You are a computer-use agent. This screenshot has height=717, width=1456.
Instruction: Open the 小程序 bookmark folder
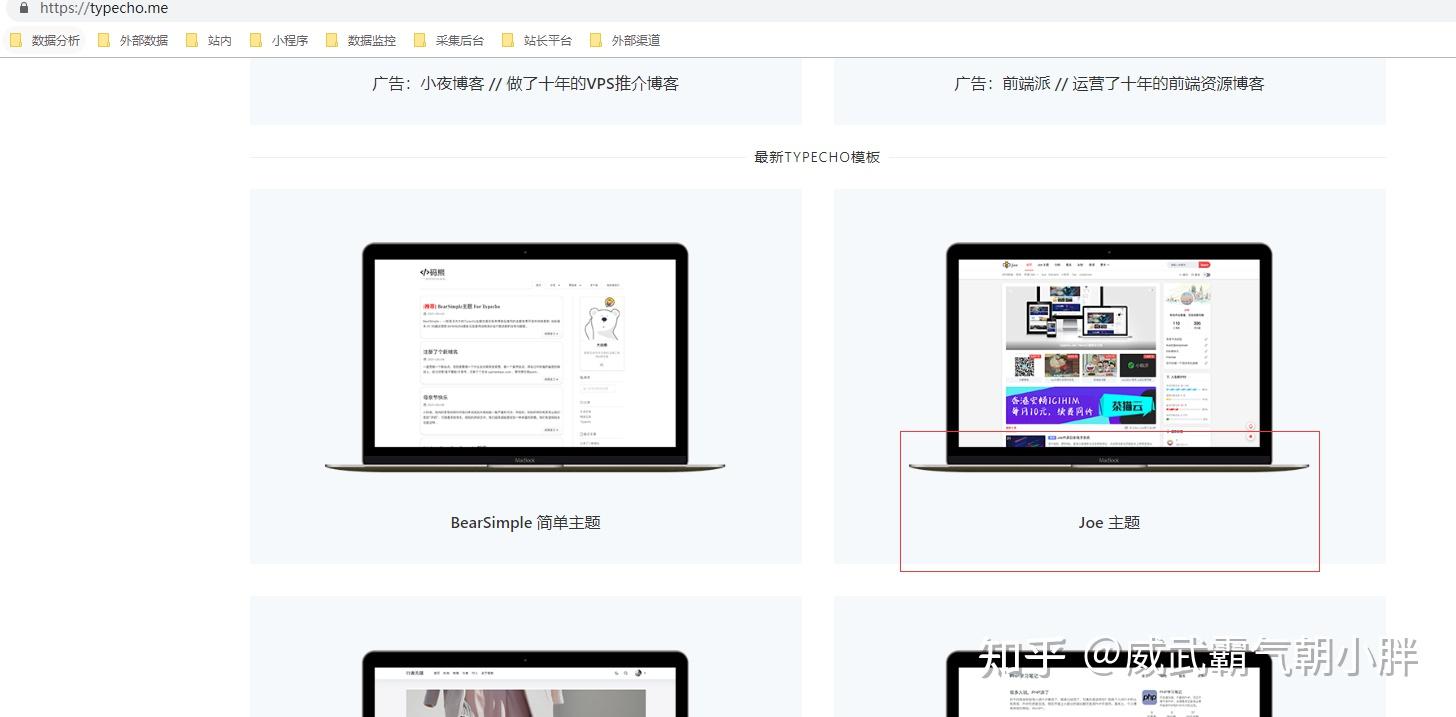[x=279, y=40]
